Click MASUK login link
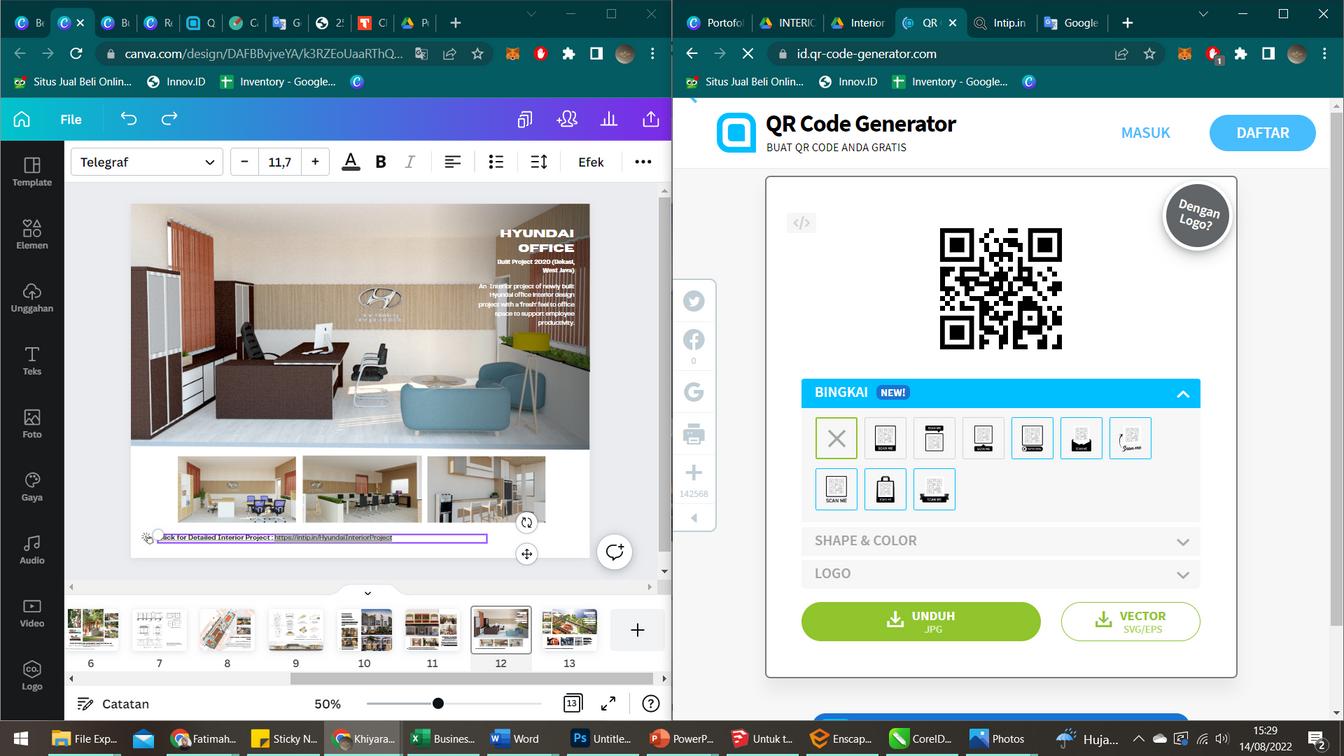The width and height of the screenshot is (1344, 756). tap(1145, 132)
